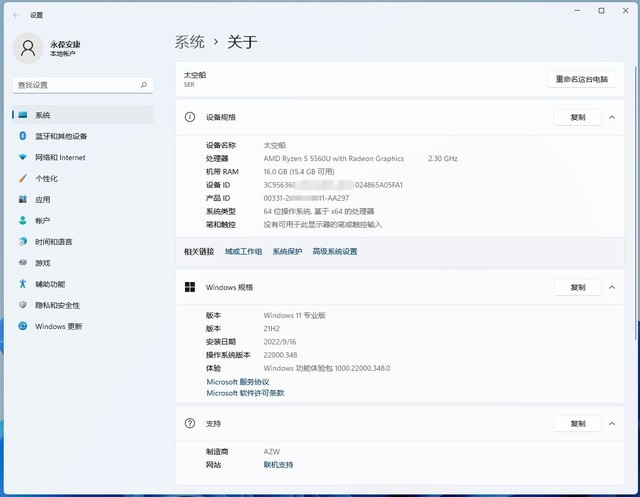
Task: Collapse the 支持 section chevron
Action: [x=612, y=424]
